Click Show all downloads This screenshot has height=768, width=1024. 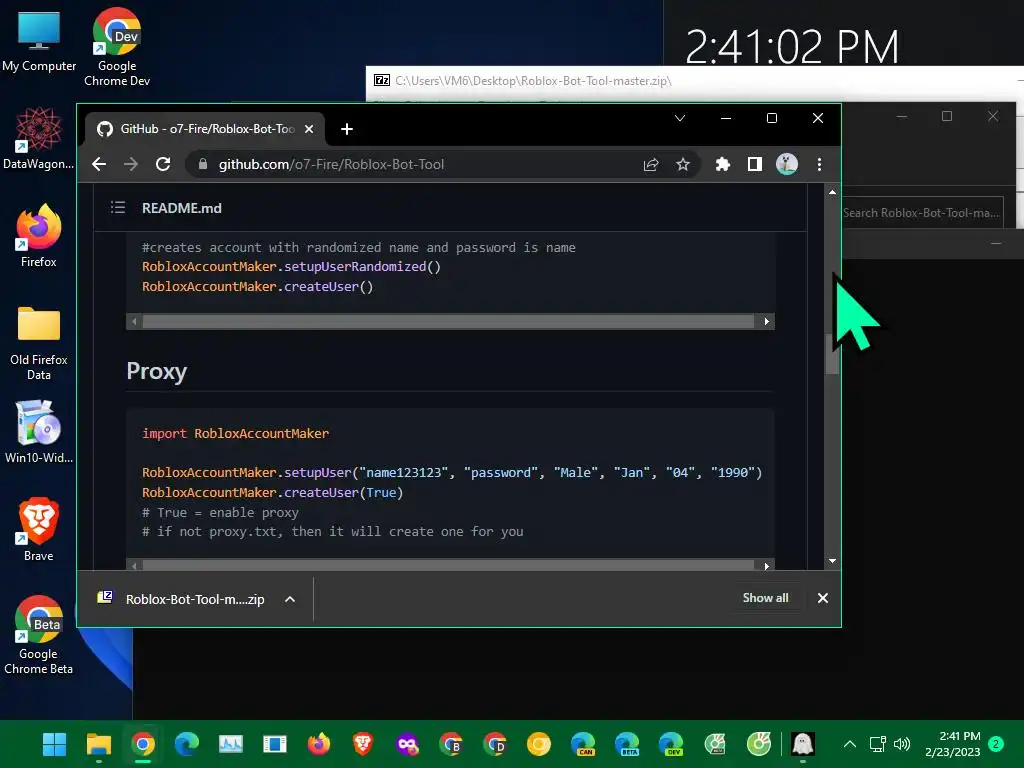[765, 598]
